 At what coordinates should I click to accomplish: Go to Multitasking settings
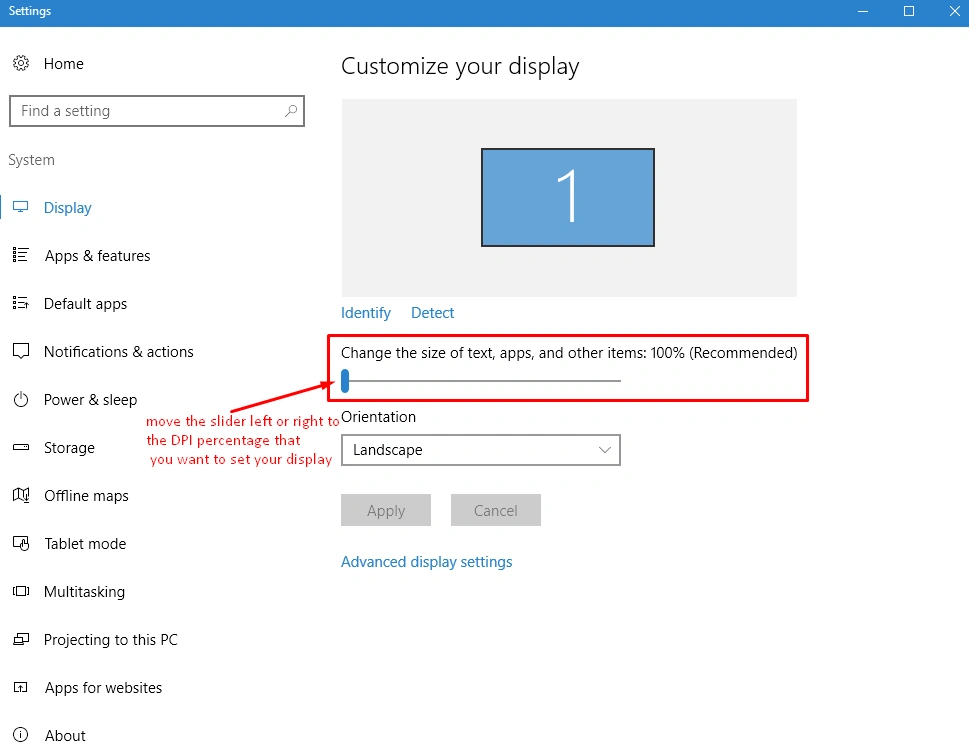(x=84, y=592)
